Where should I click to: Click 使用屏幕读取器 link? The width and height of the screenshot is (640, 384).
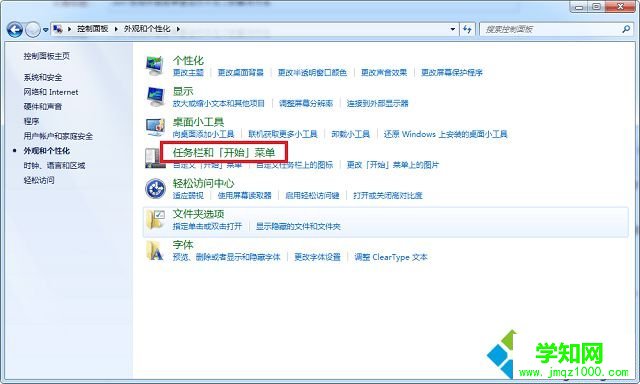coord(244,195)
